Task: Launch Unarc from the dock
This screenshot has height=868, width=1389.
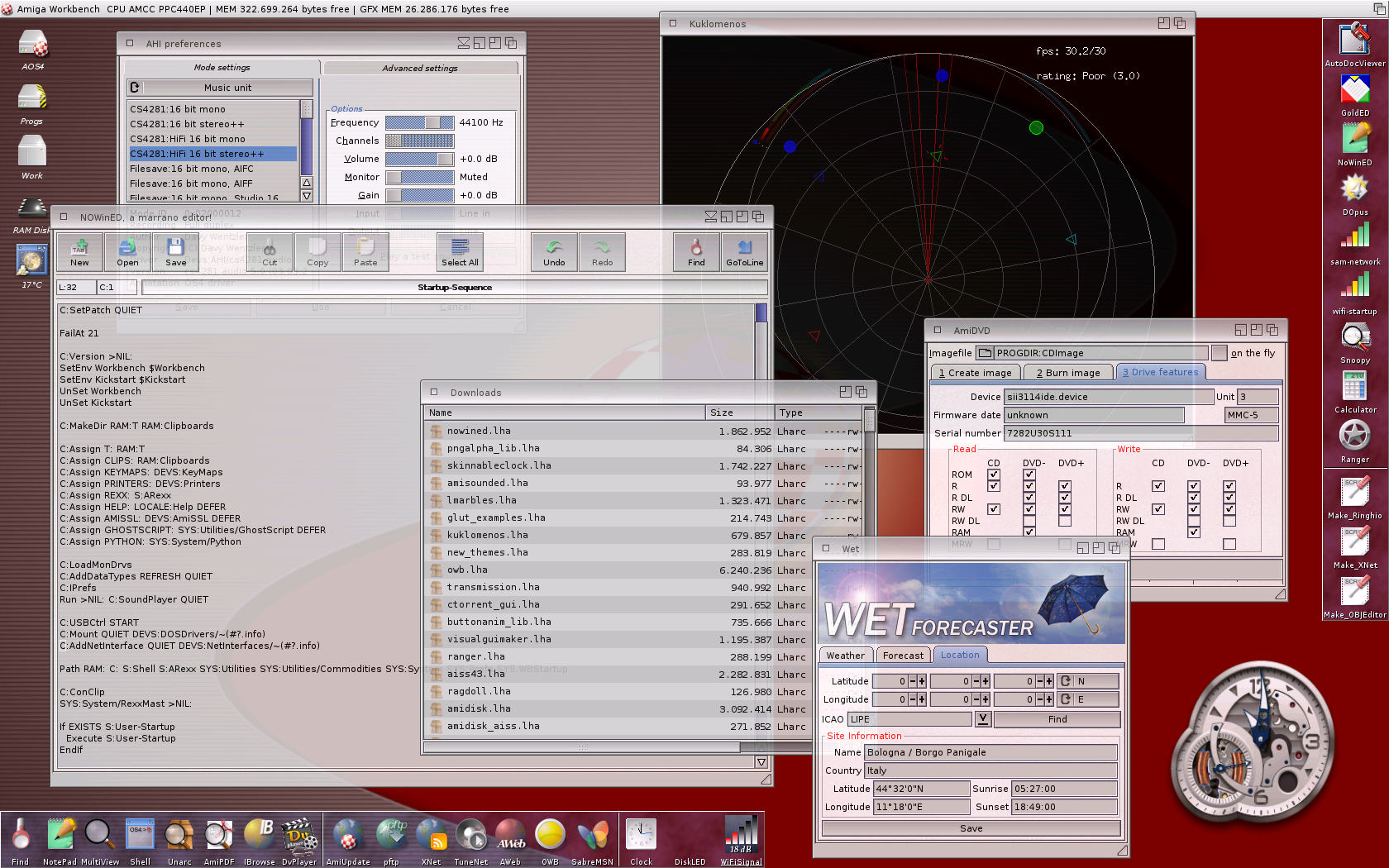Action: 179,841
